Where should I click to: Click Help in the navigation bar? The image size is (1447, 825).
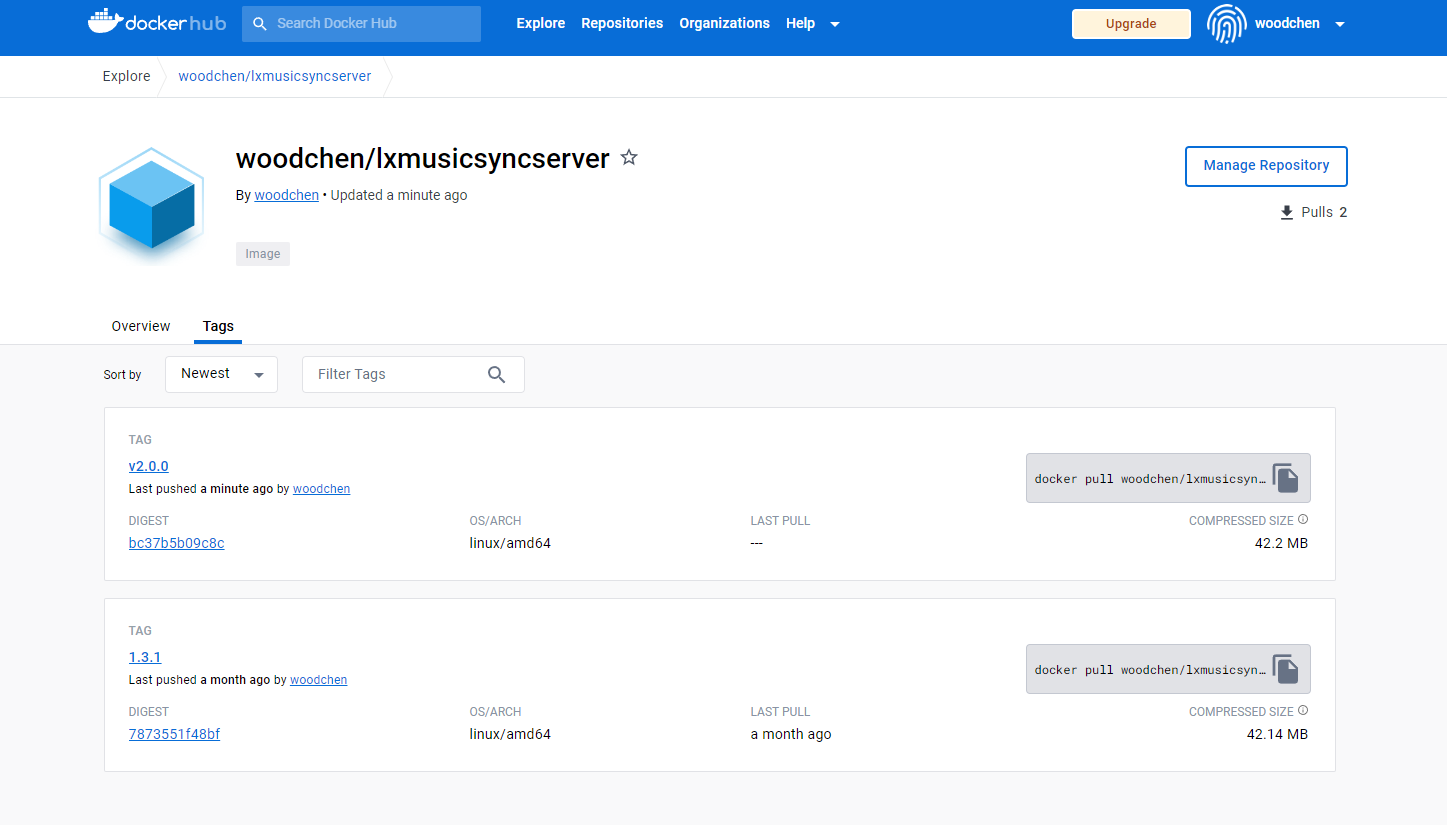pyautogui.click(x=800, y=23)
